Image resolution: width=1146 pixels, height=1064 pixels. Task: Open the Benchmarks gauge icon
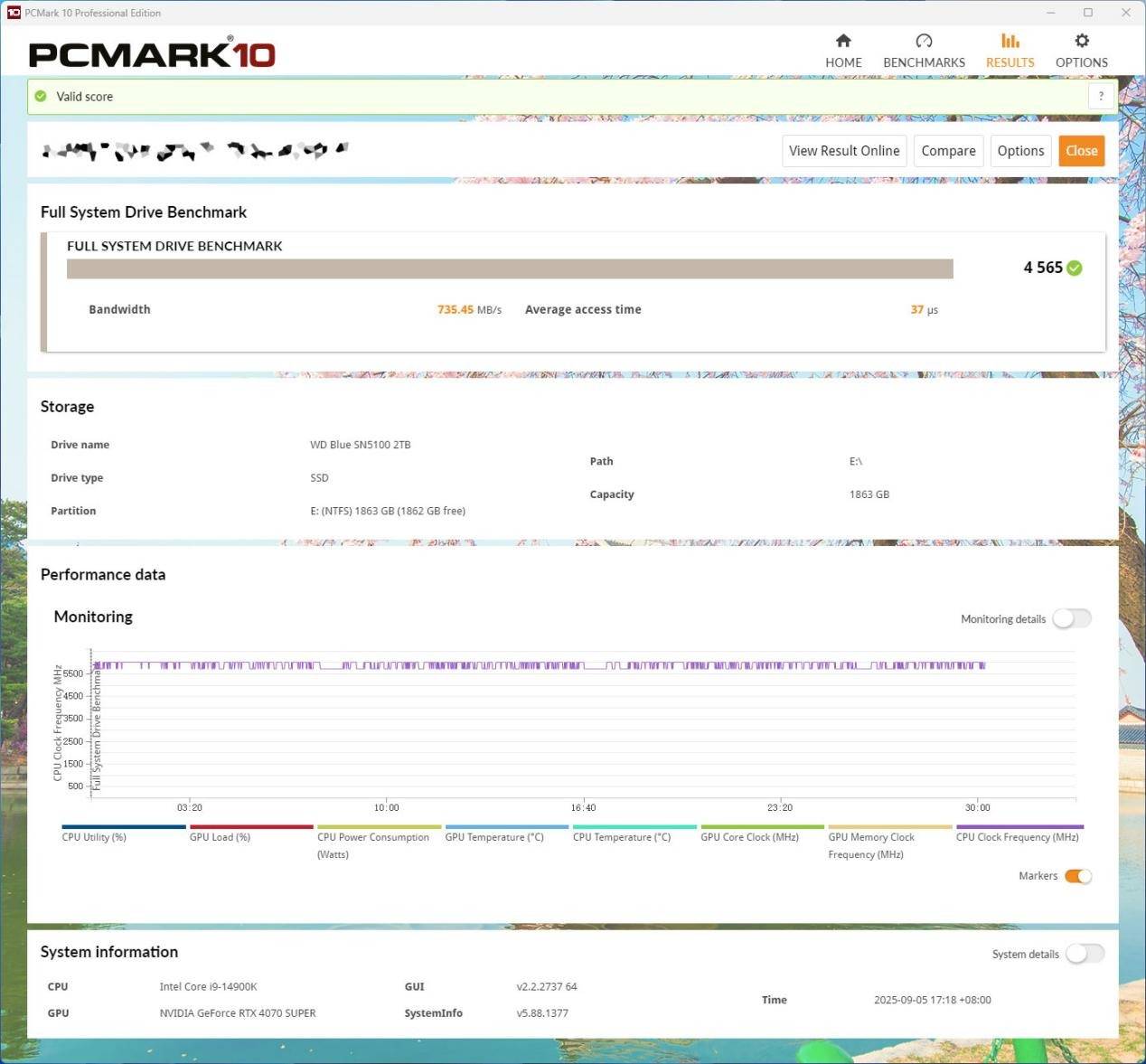[924, 41]
